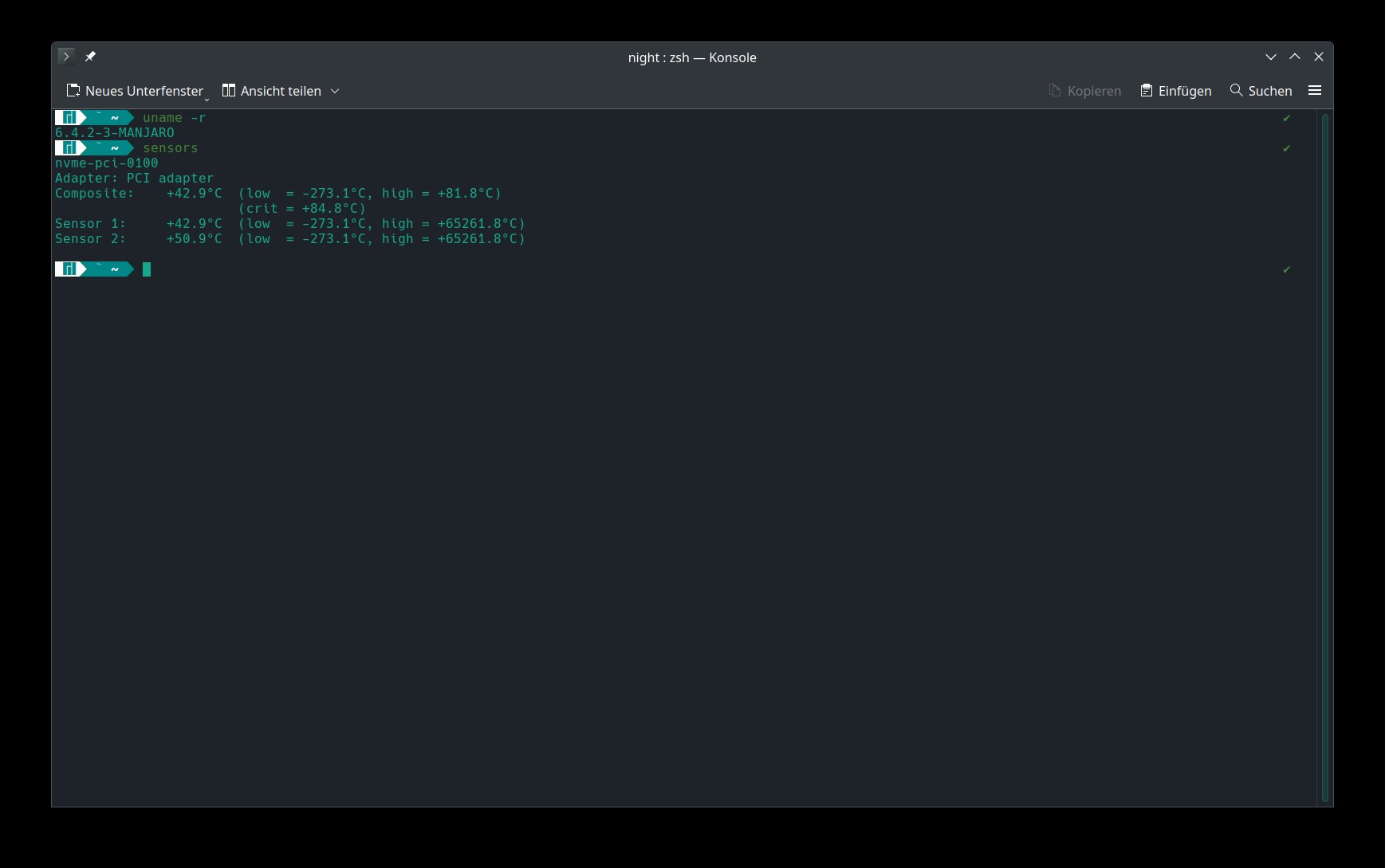Viewport: 1385px width, 868px height.
Task: Paste with the Einfügen clipboard icon
Action: (1147, 91)
